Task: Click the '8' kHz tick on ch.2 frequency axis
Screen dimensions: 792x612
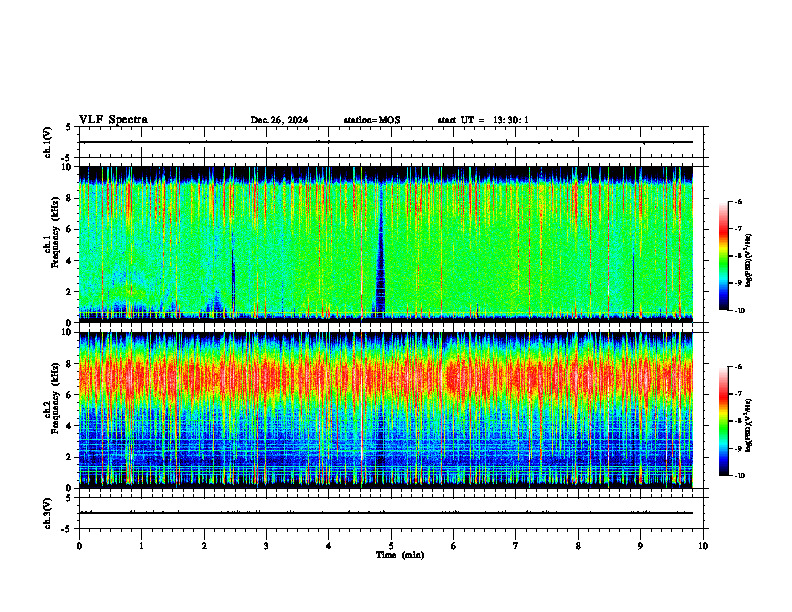Action: (70, 364)
